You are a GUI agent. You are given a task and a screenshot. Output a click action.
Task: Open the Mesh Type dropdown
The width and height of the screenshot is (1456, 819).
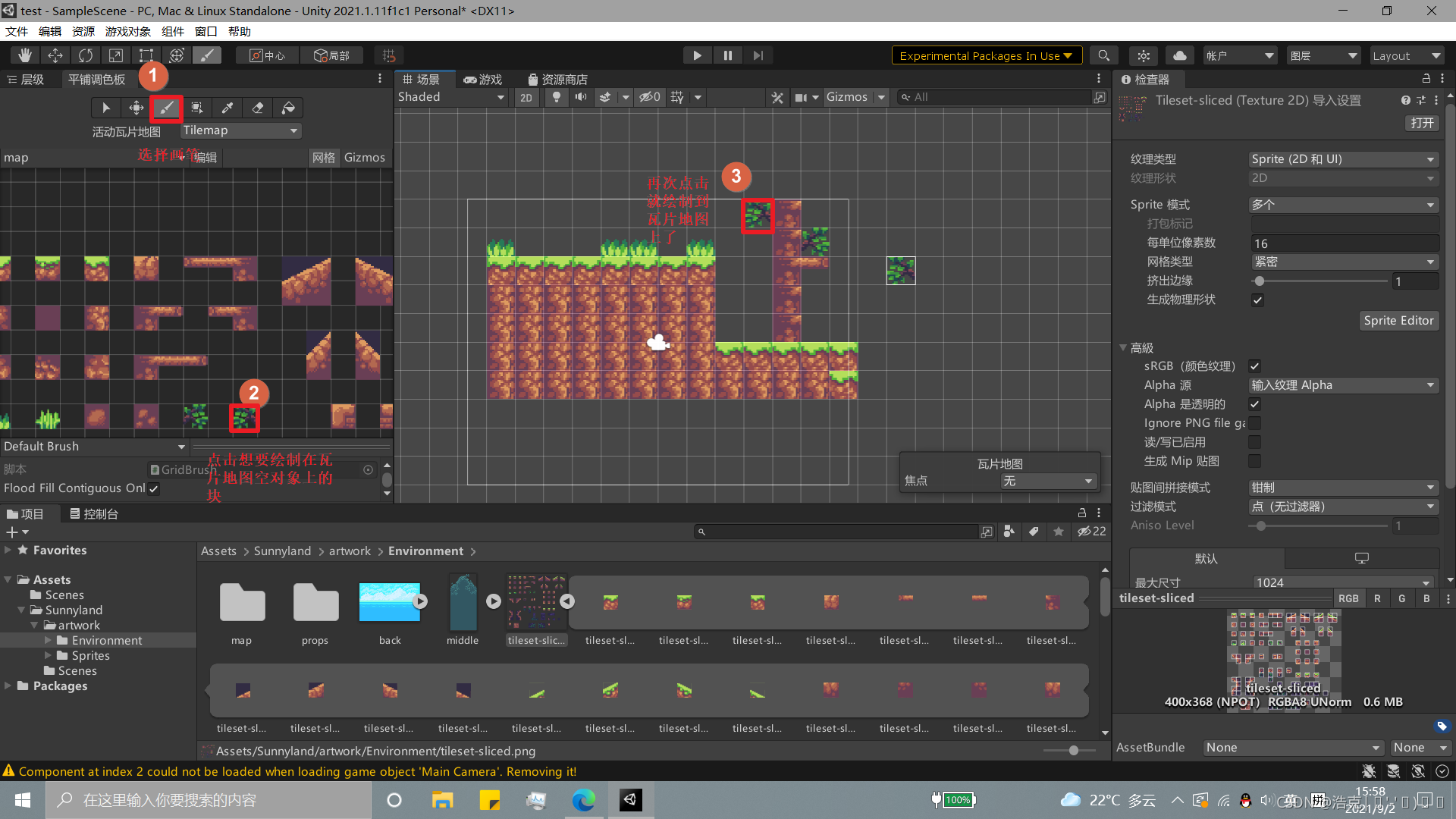(1345, 262)
